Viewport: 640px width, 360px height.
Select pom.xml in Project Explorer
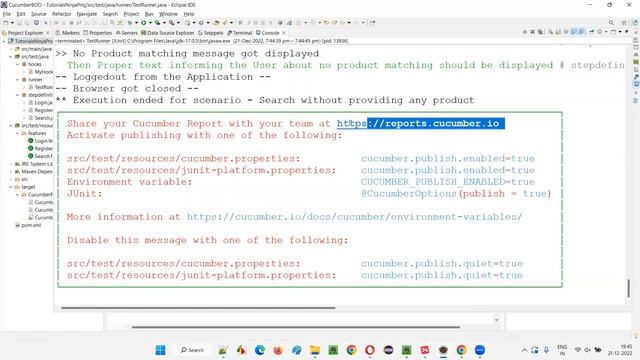pos(28,225)
